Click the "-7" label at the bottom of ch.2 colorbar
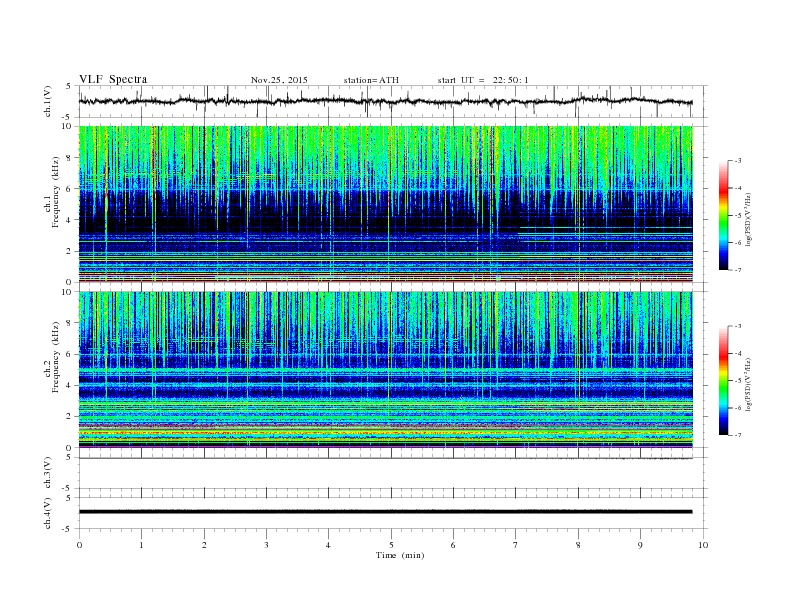 pos(738,435)
